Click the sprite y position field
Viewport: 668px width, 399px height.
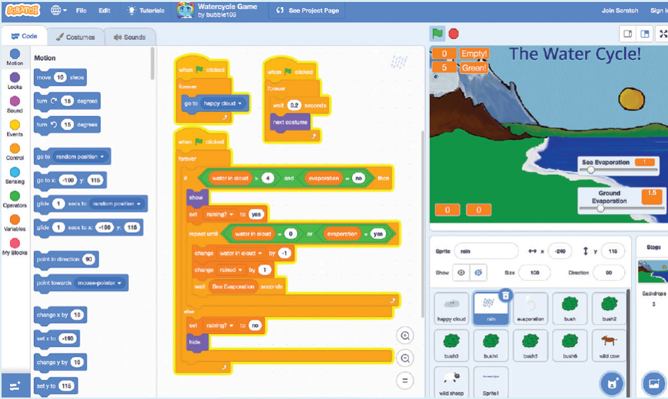tap(612, 251)
